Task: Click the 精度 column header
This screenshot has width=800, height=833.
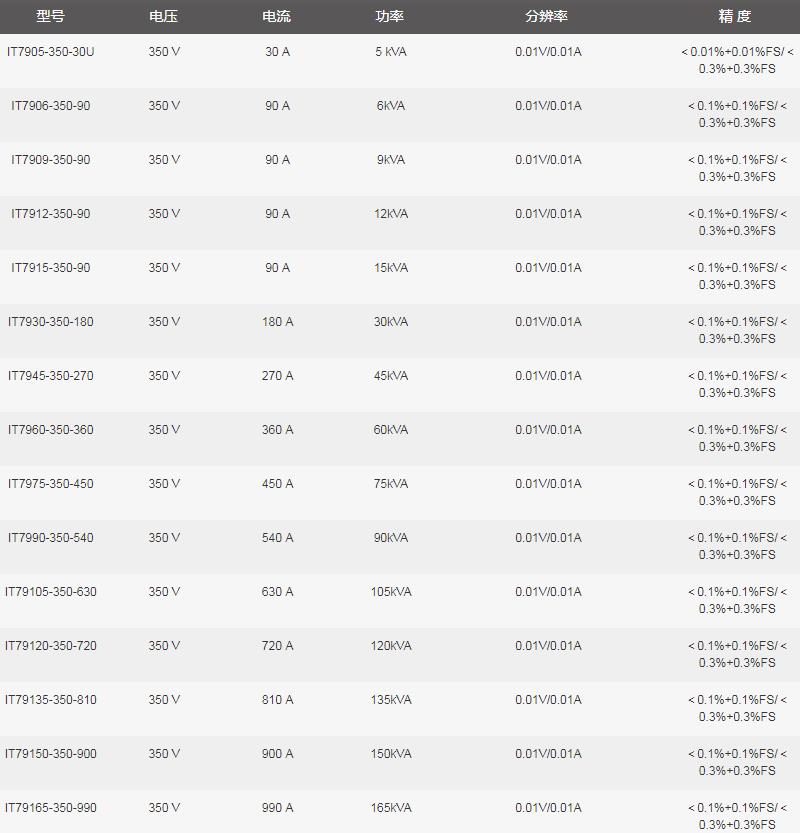Action: point(735,17)
